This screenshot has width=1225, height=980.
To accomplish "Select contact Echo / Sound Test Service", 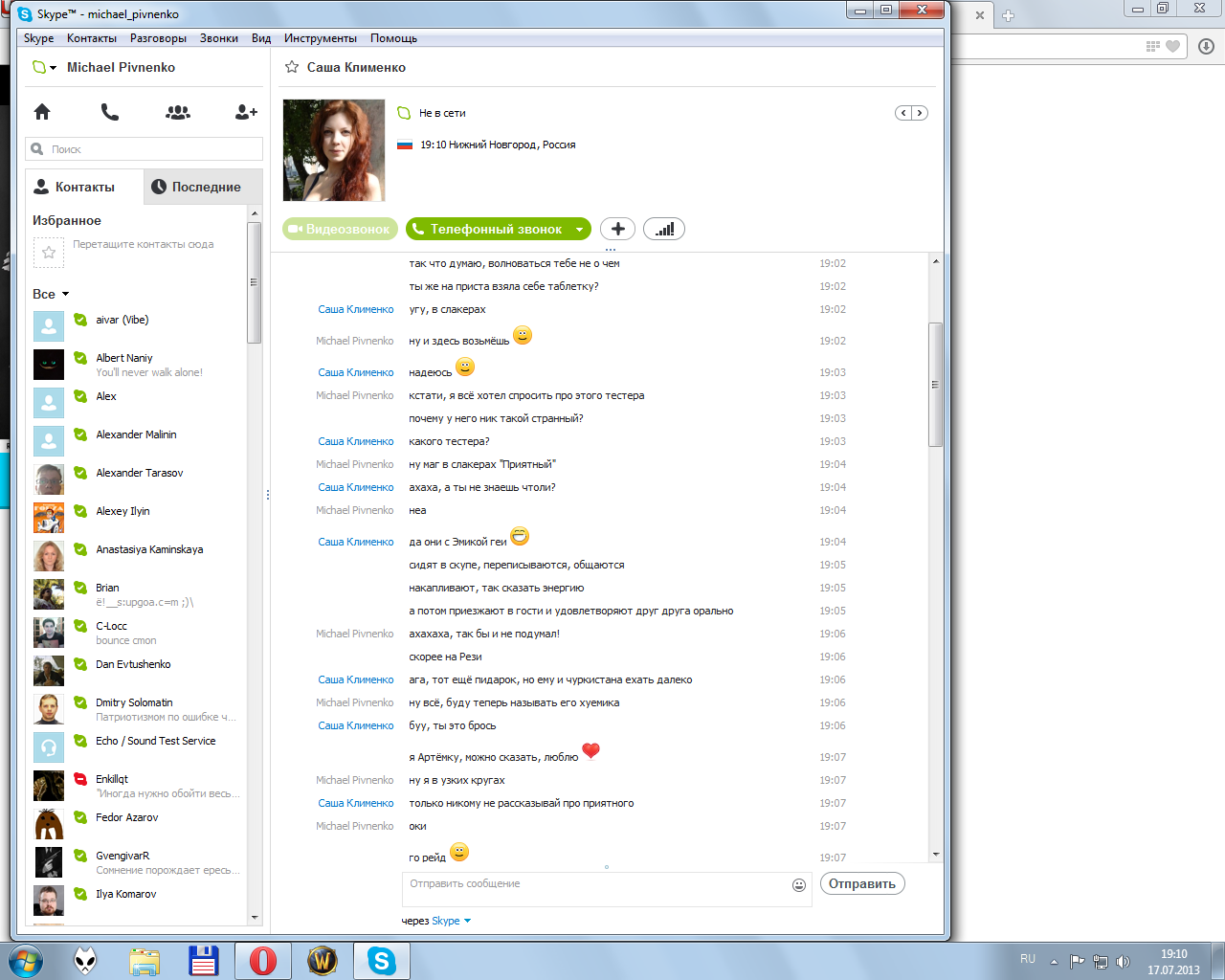I will 155,741.
